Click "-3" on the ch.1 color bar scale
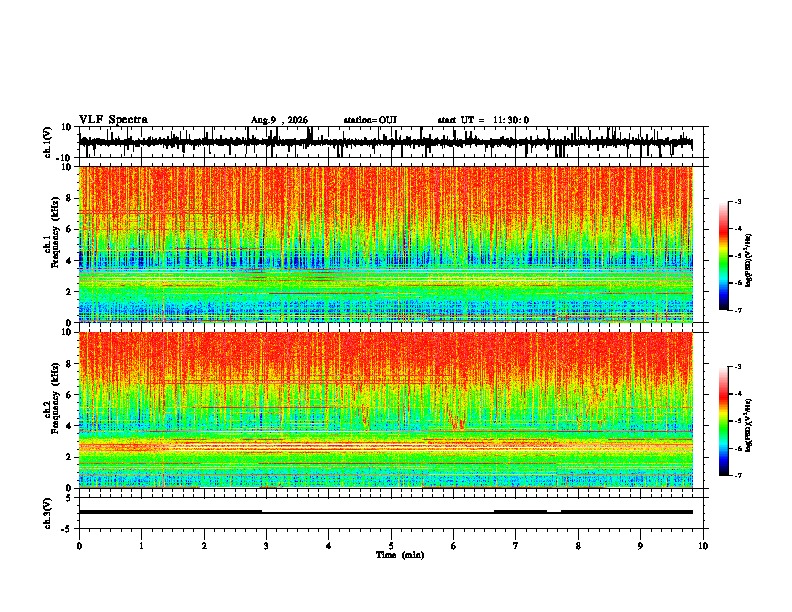 tap(738, 201)
